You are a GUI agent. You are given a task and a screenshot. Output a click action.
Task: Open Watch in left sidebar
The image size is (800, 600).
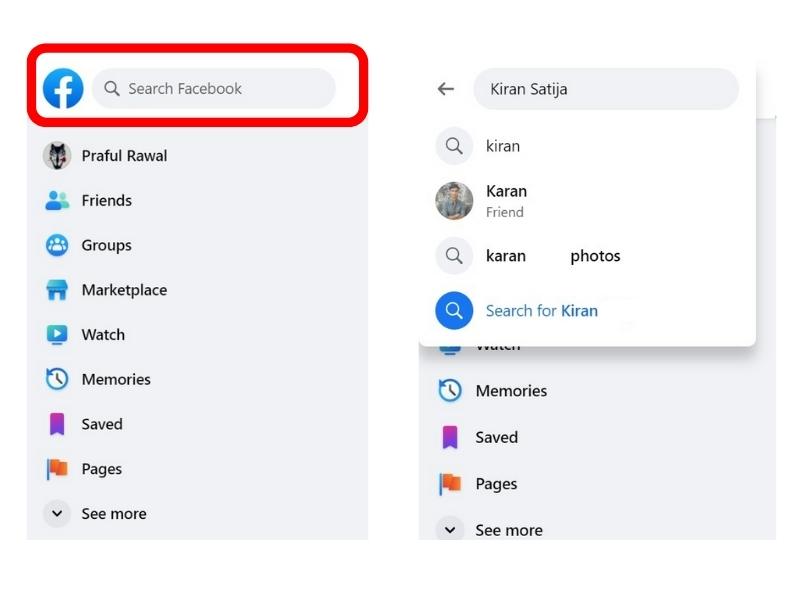tap(103, 335)
